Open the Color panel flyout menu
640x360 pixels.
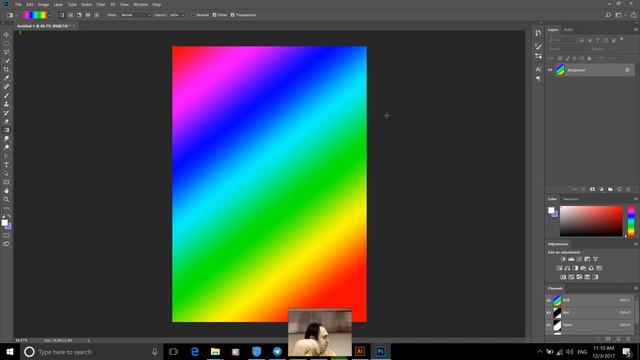pos(636,199)
